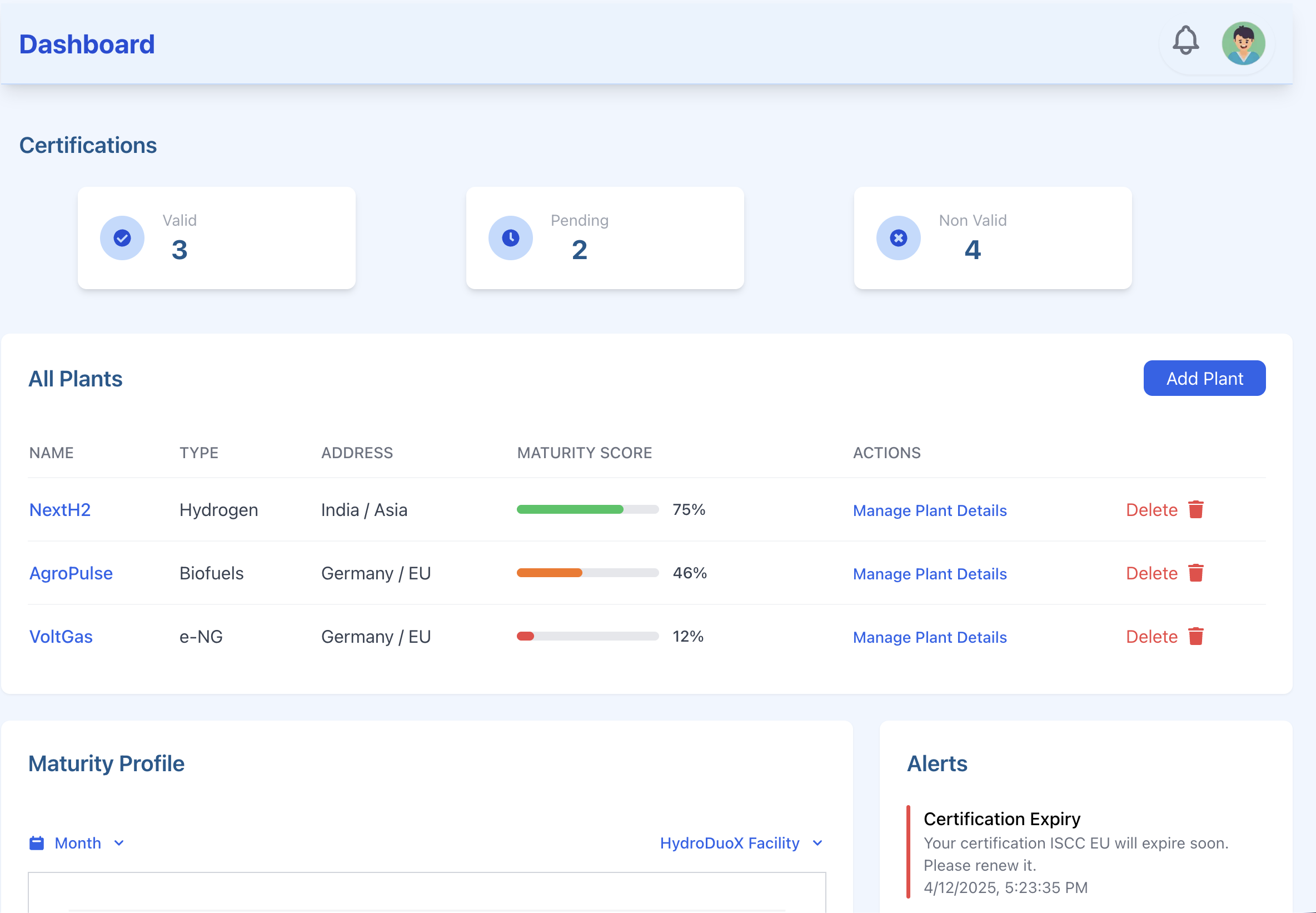This screenshot has height=913, width=1316.
Task: Click the NextH2 maturity progress bar
Action: 587,509
